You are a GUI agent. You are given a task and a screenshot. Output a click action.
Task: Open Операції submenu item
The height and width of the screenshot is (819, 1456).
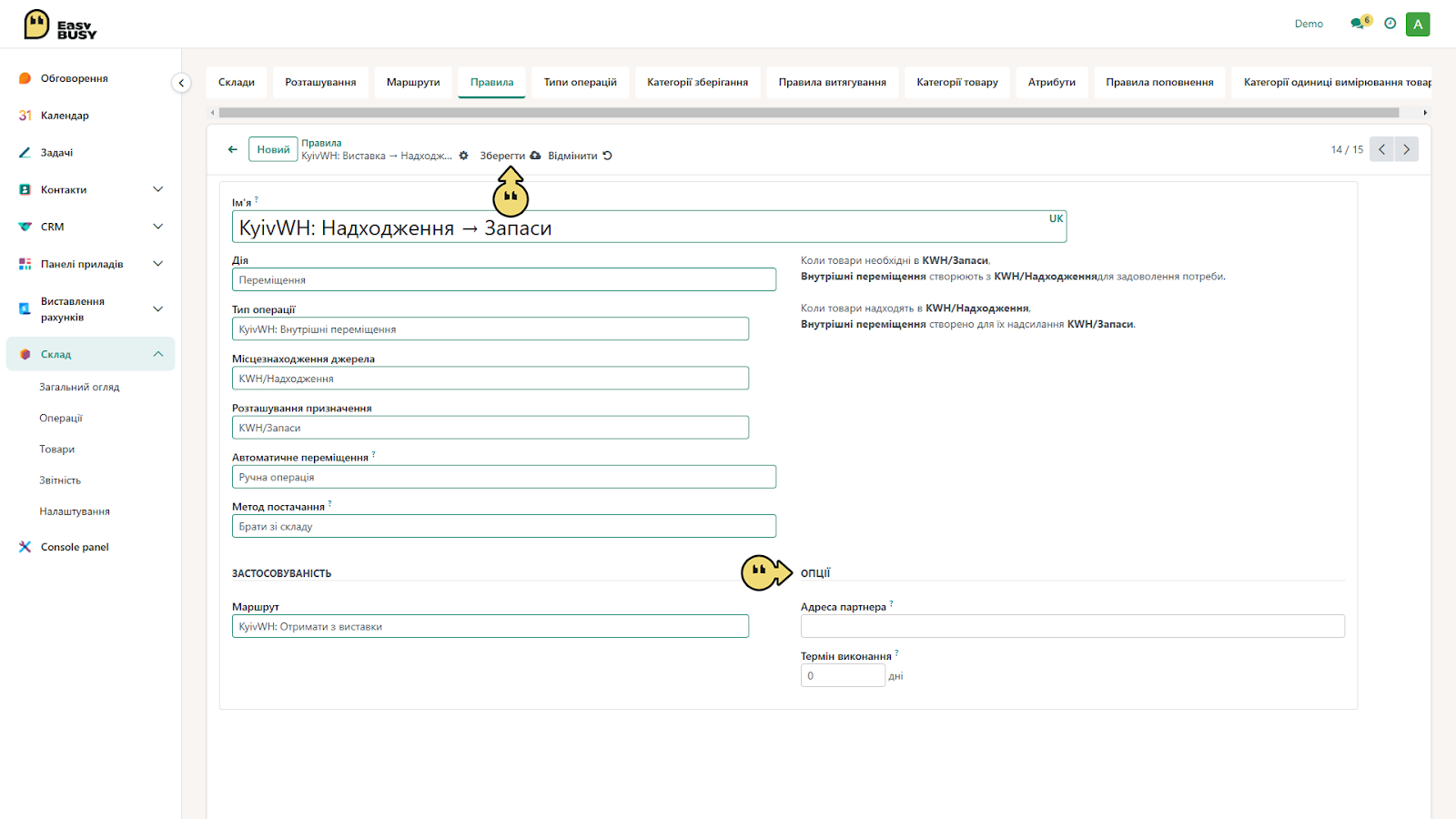tap(61, 418)
